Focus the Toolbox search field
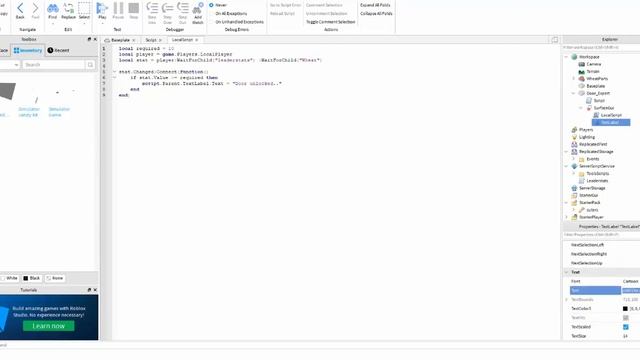 (x=53, y=65)
